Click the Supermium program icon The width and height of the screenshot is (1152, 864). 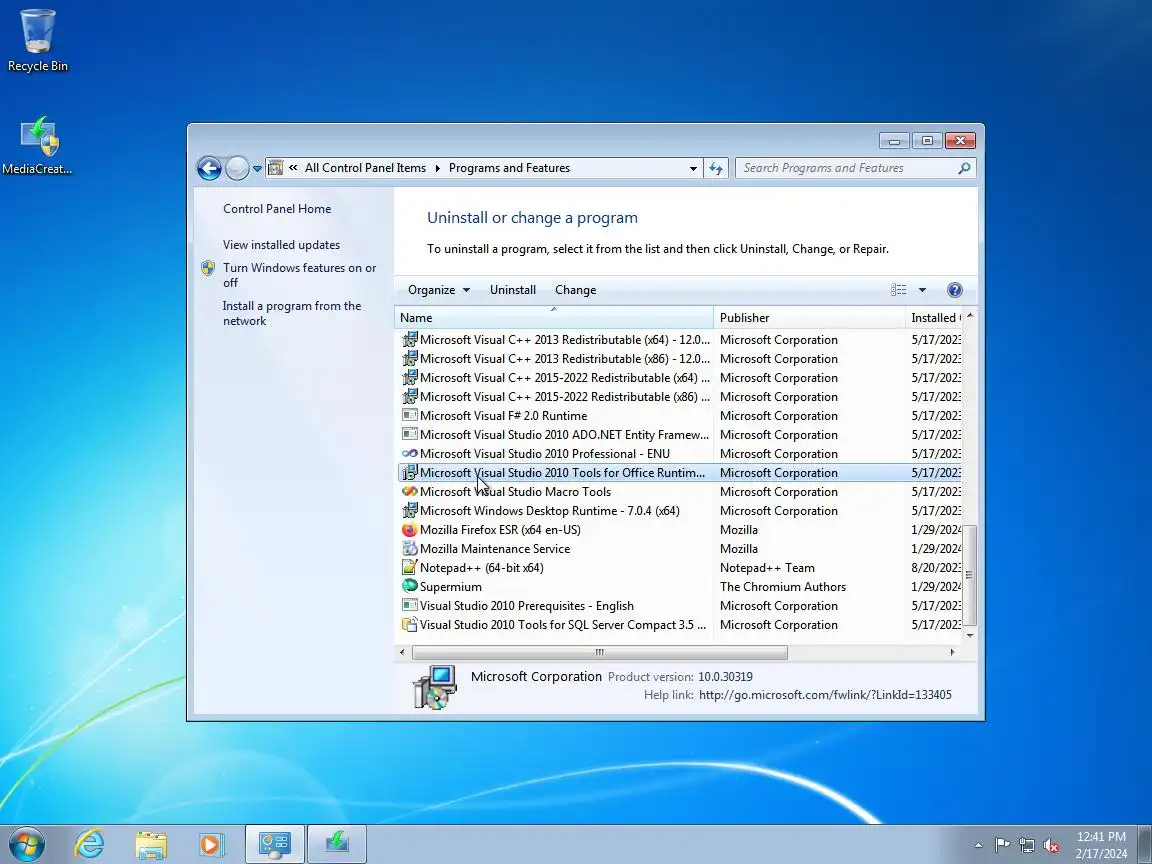pyautogui.click(x=410, y=586)
